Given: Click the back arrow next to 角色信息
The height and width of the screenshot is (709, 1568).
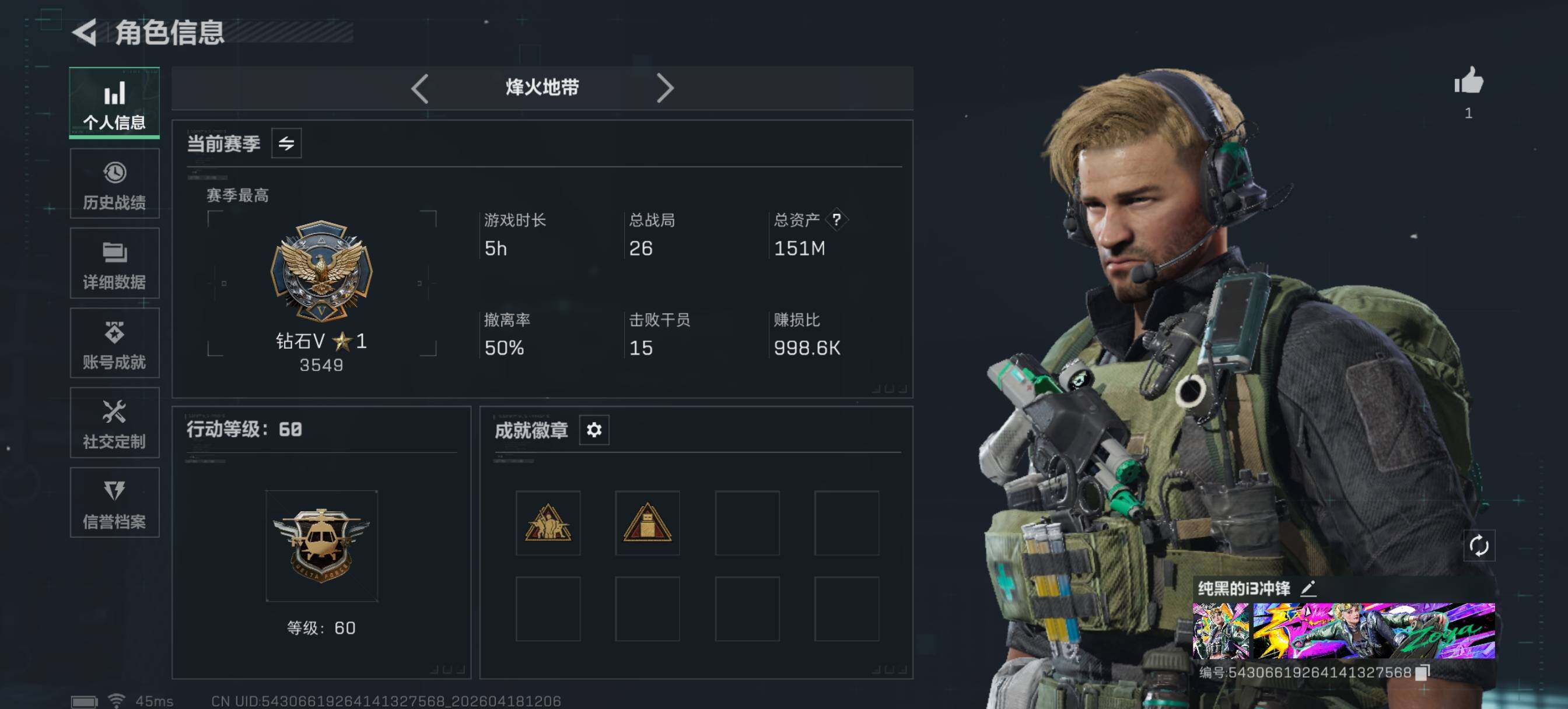Looking at the screenshot, I should click(85, 32).
